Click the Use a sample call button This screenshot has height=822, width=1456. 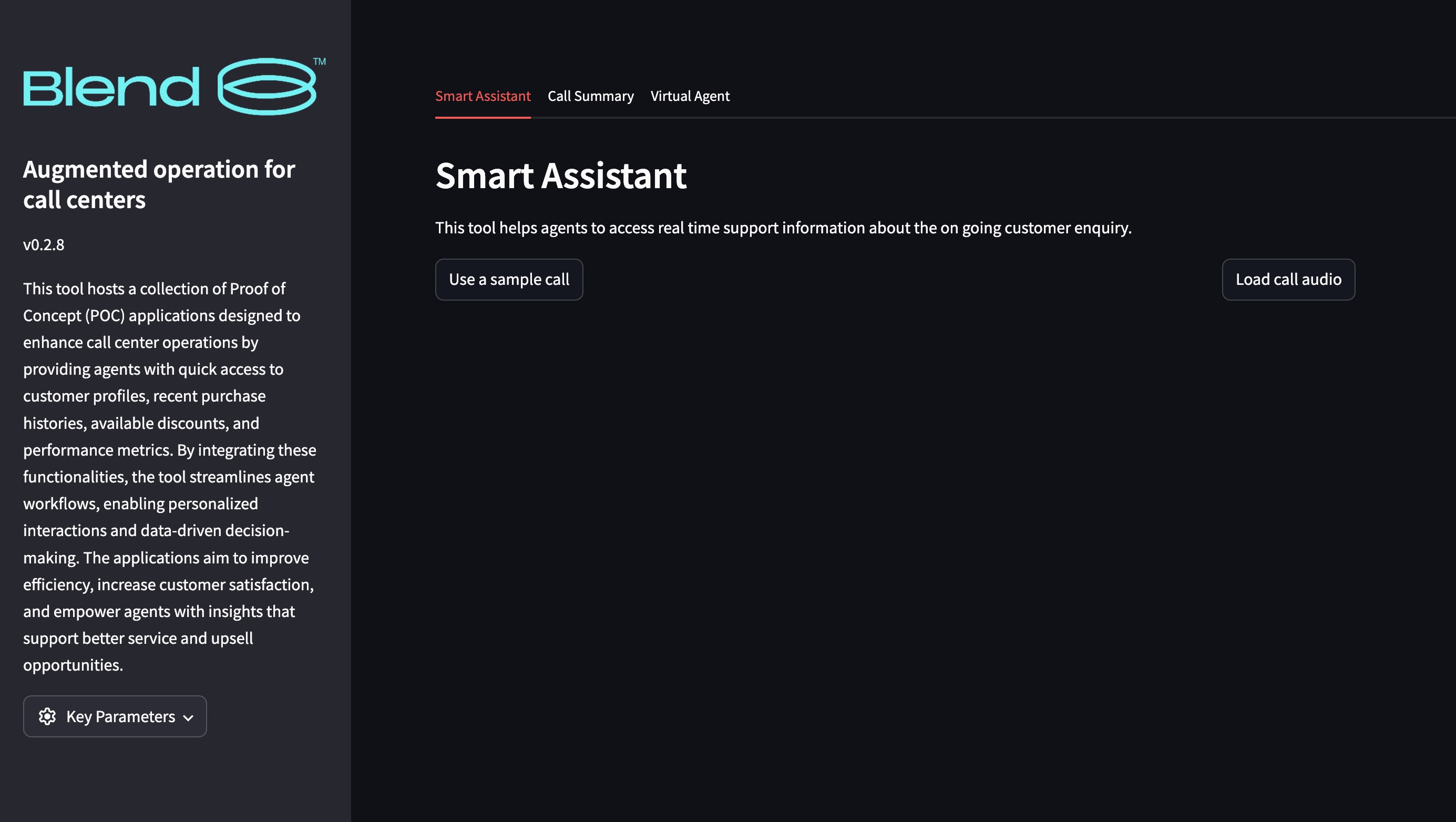(x=509, y=279)
